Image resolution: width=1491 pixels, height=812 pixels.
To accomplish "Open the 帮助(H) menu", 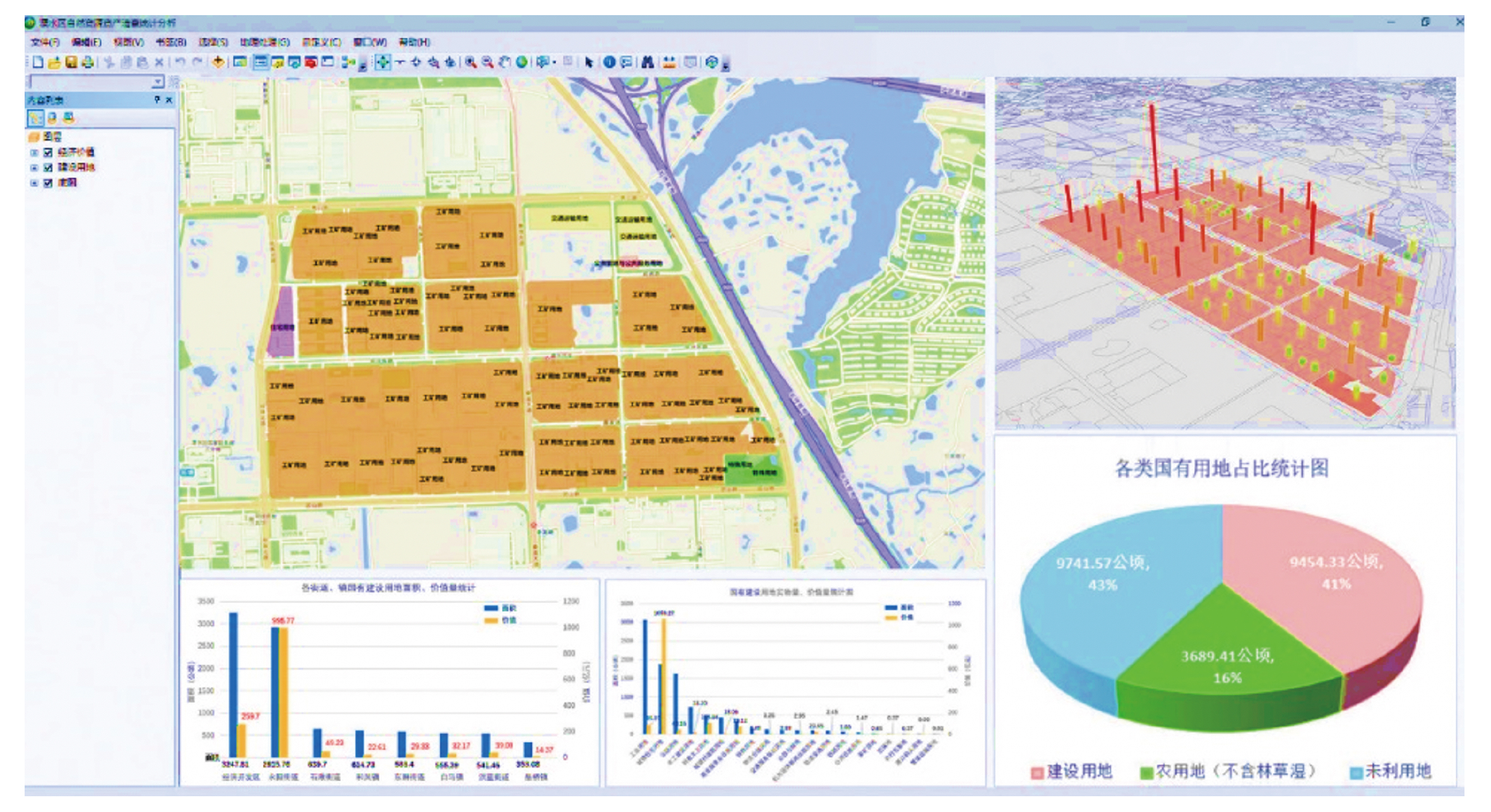I will (414, 42).
